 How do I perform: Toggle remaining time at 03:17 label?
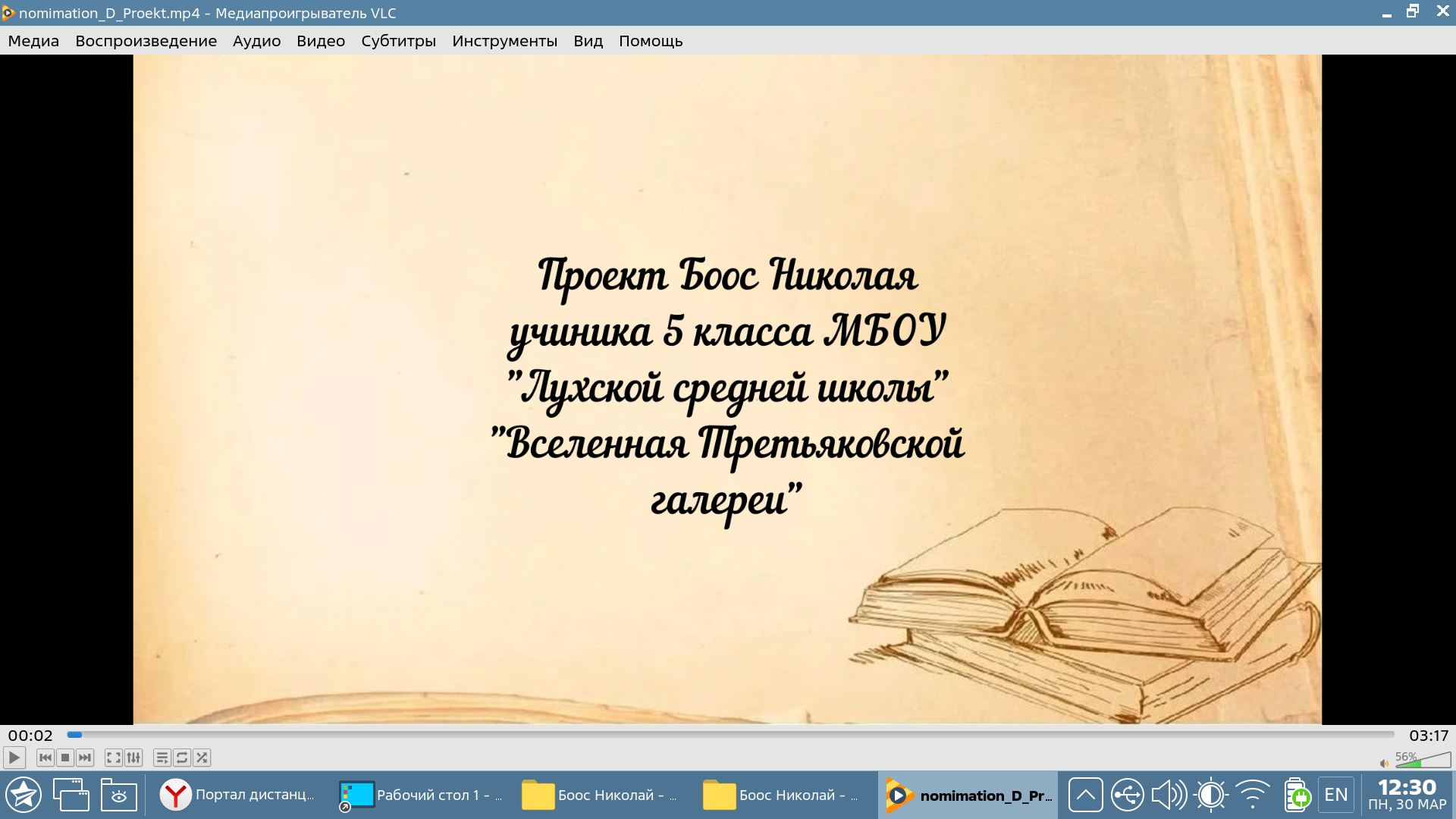[x=1429, y=736]
